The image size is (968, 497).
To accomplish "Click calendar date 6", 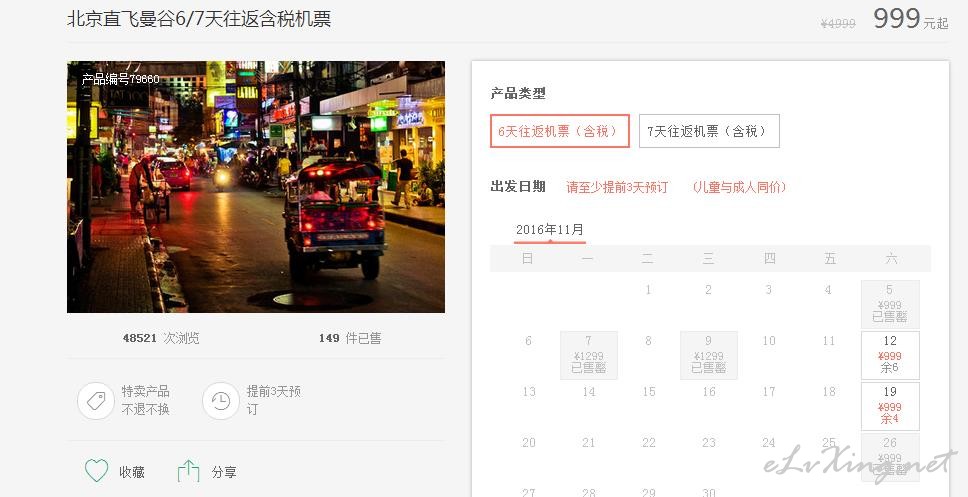I will (x=528, y=341).
